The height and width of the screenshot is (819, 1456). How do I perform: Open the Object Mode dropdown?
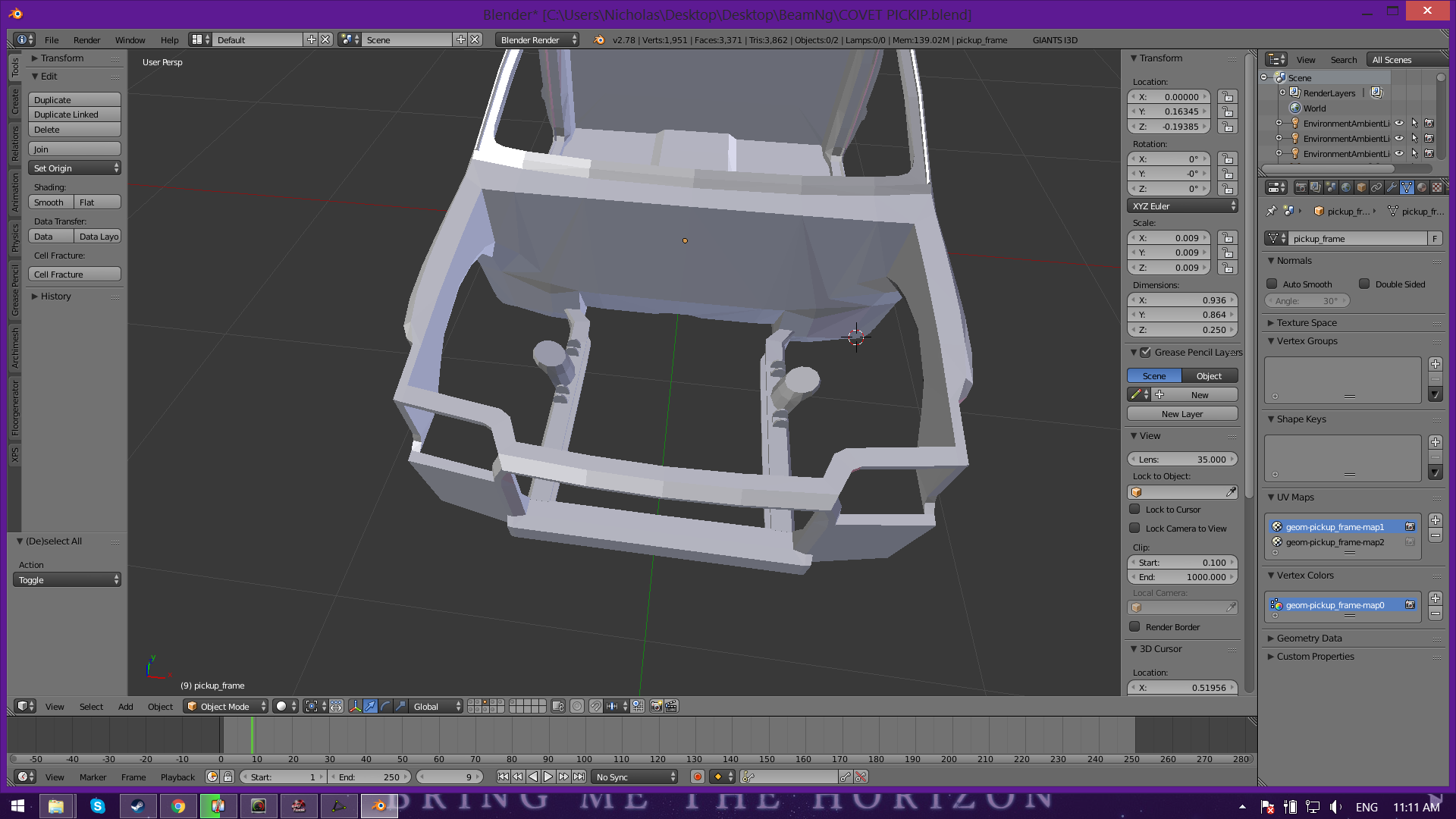(x=226, y=706)
